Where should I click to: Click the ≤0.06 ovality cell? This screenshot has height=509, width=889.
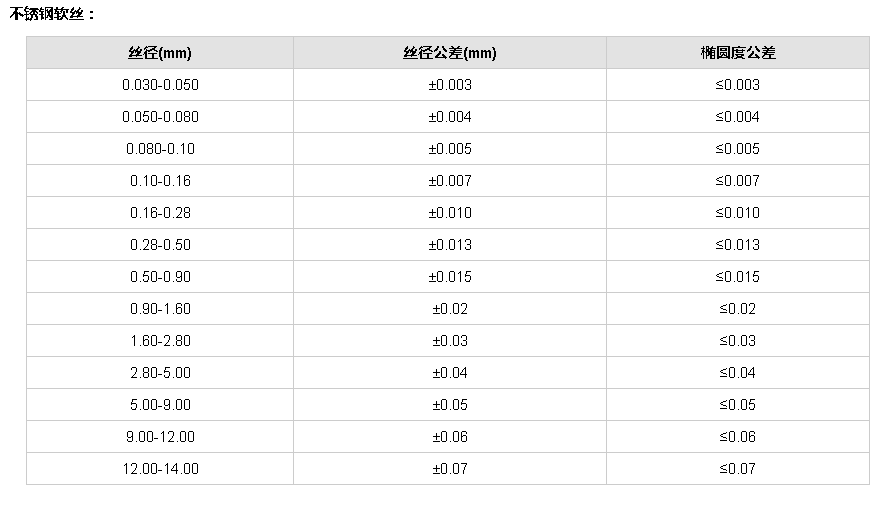coord(737,437)
